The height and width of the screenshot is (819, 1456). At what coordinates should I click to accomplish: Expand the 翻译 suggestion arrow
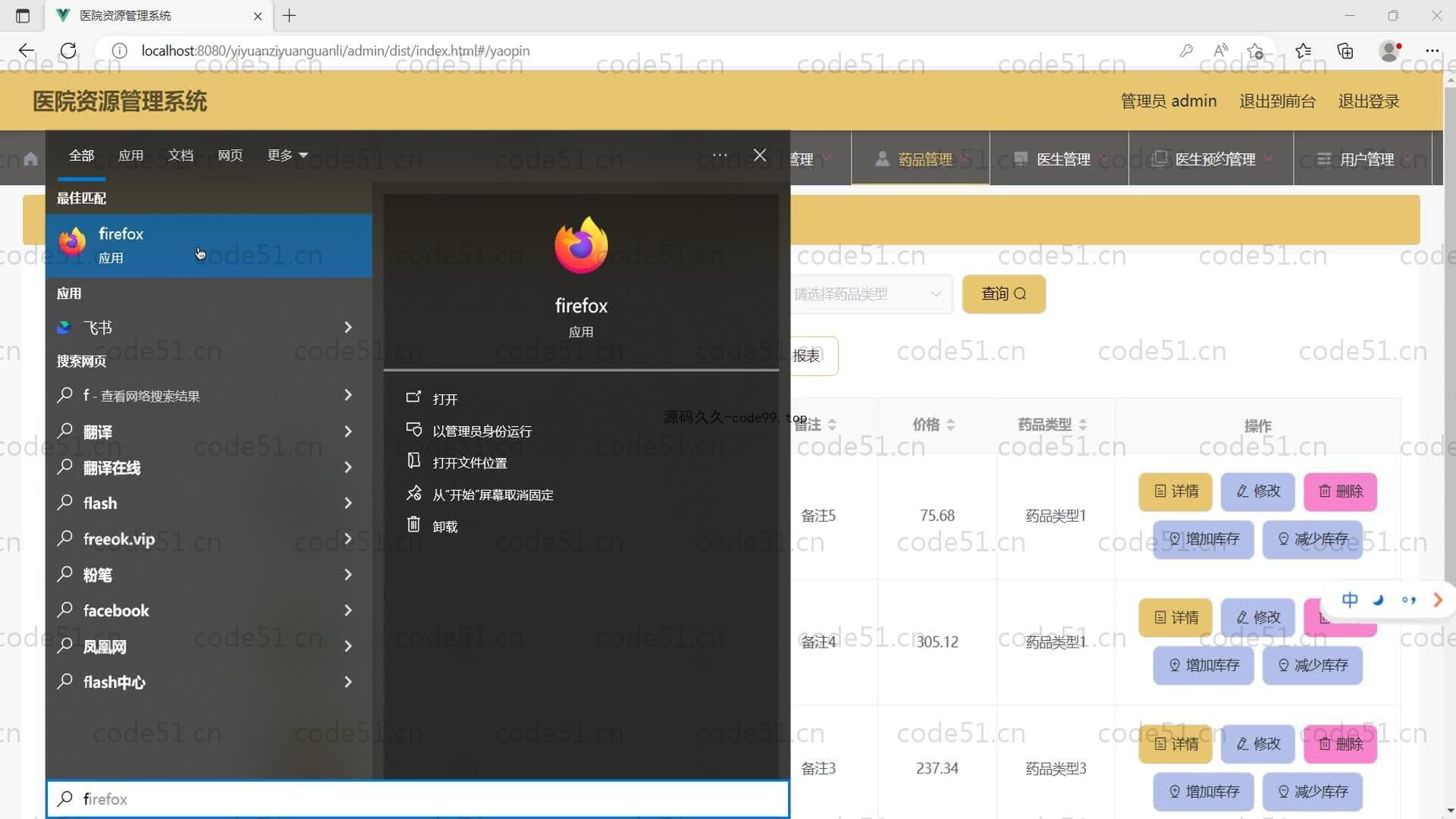pyautogui.click(x=348, y=431)
